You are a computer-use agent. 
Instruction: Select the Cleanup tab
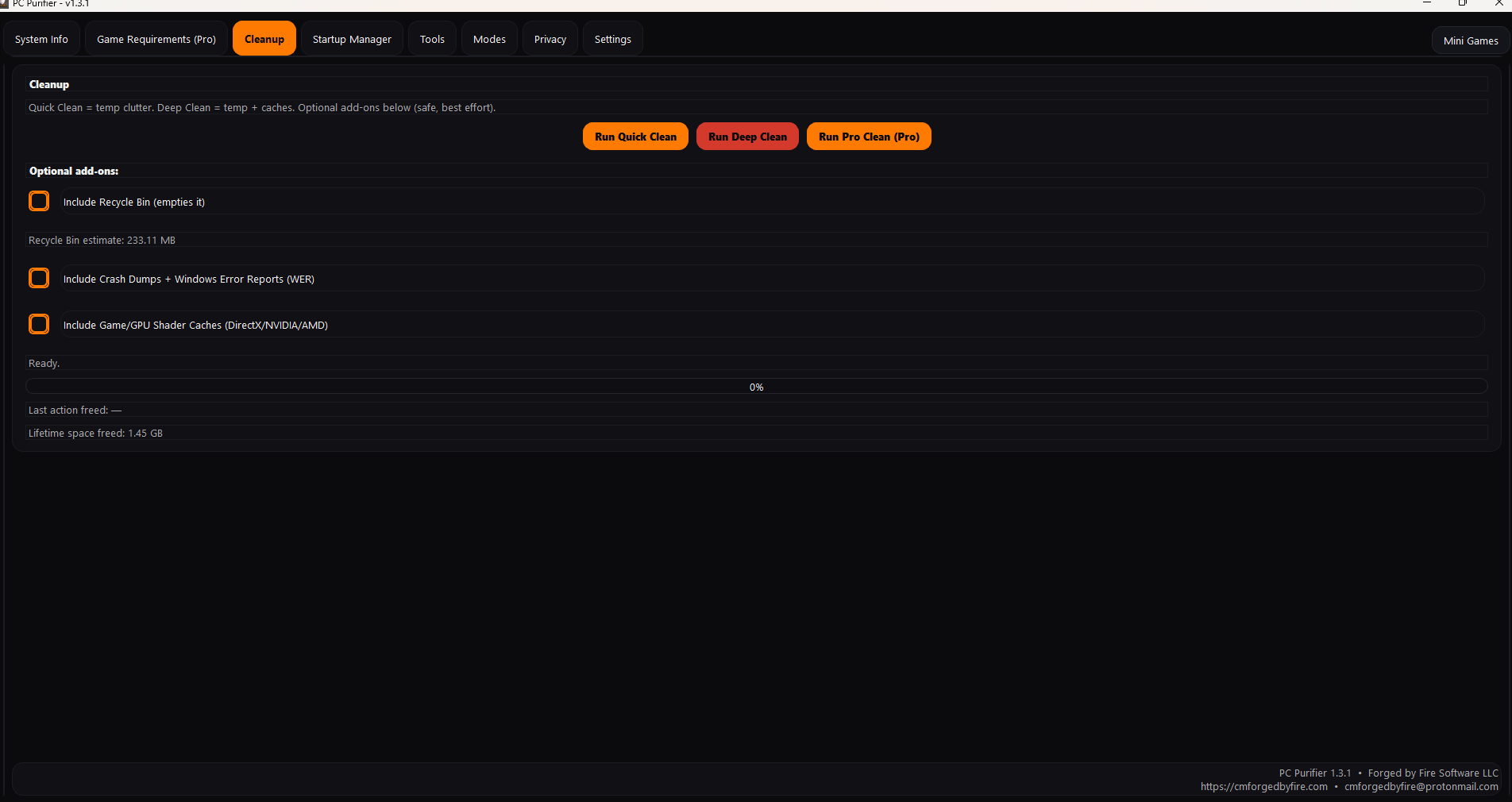pos(264,38)
